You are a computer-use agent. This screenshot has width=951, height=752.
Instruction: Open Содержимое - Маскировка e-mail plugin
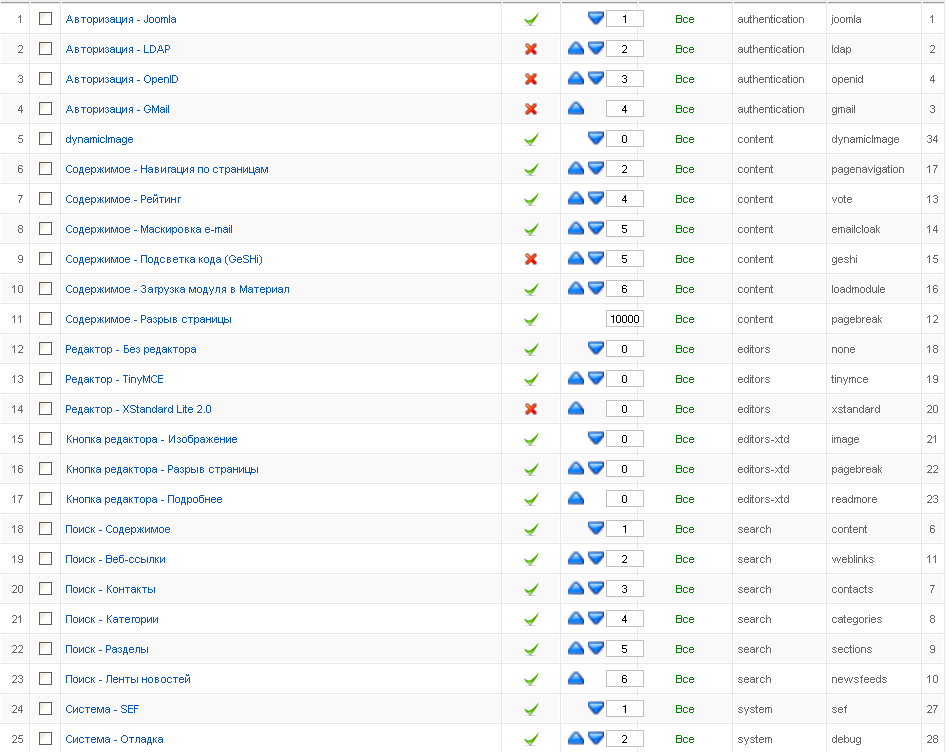point(149,229)
